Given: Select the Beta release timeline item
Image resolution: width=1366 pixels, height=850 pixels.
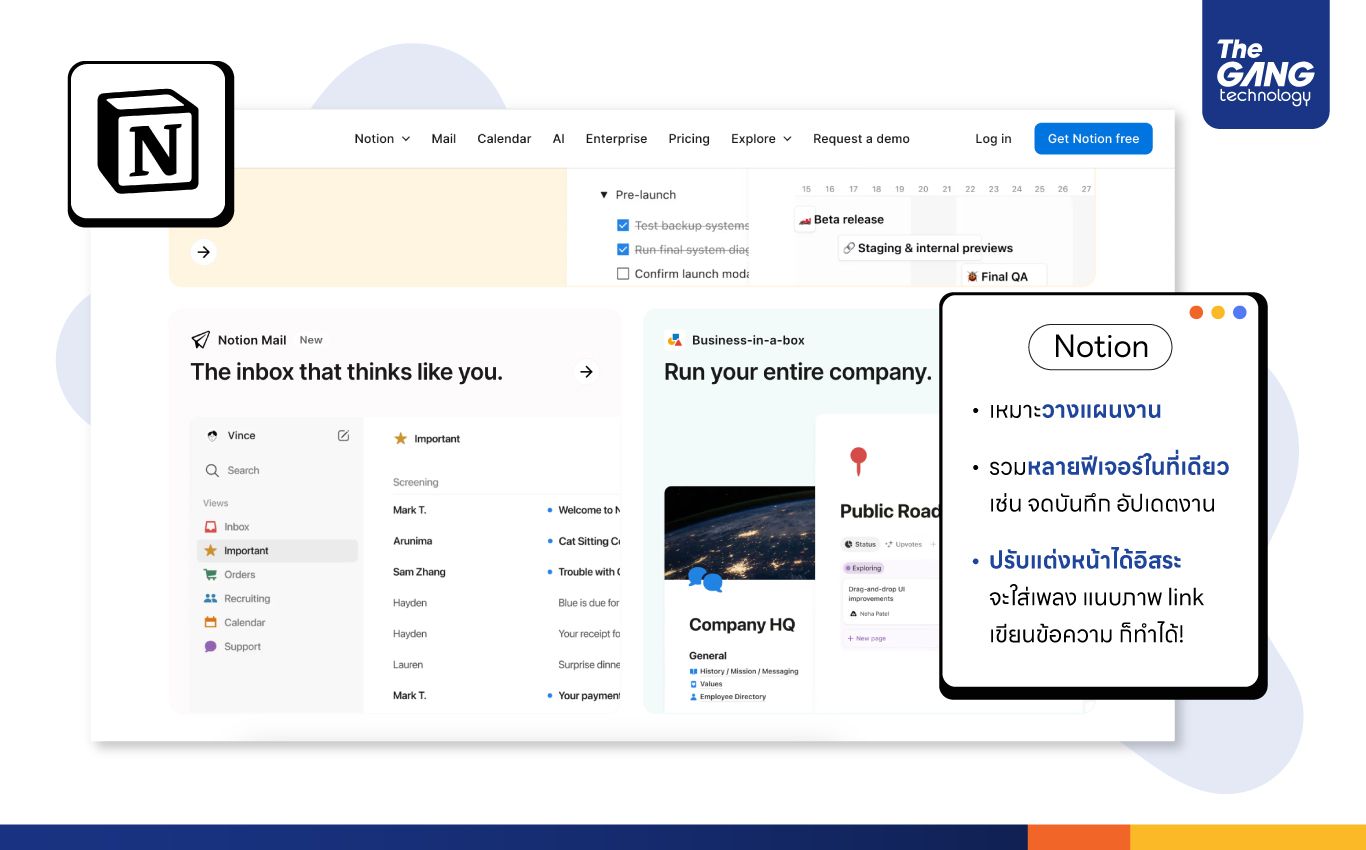Looking at the screenshot, I should (840, 220).
